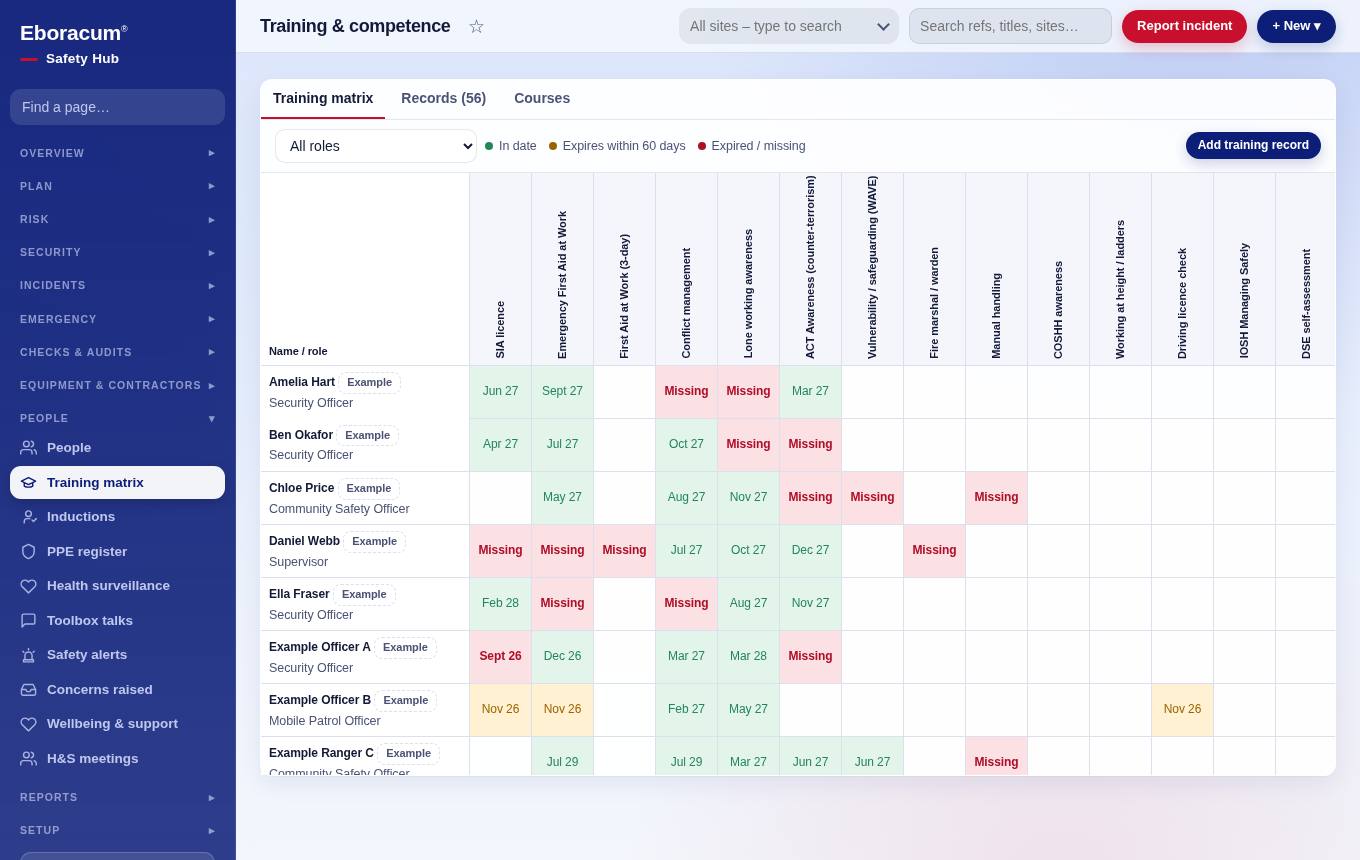Select the Training matrix tab
Image resolution: width=1360 pixels, height=860 pixels.
[x=323, y=98]
